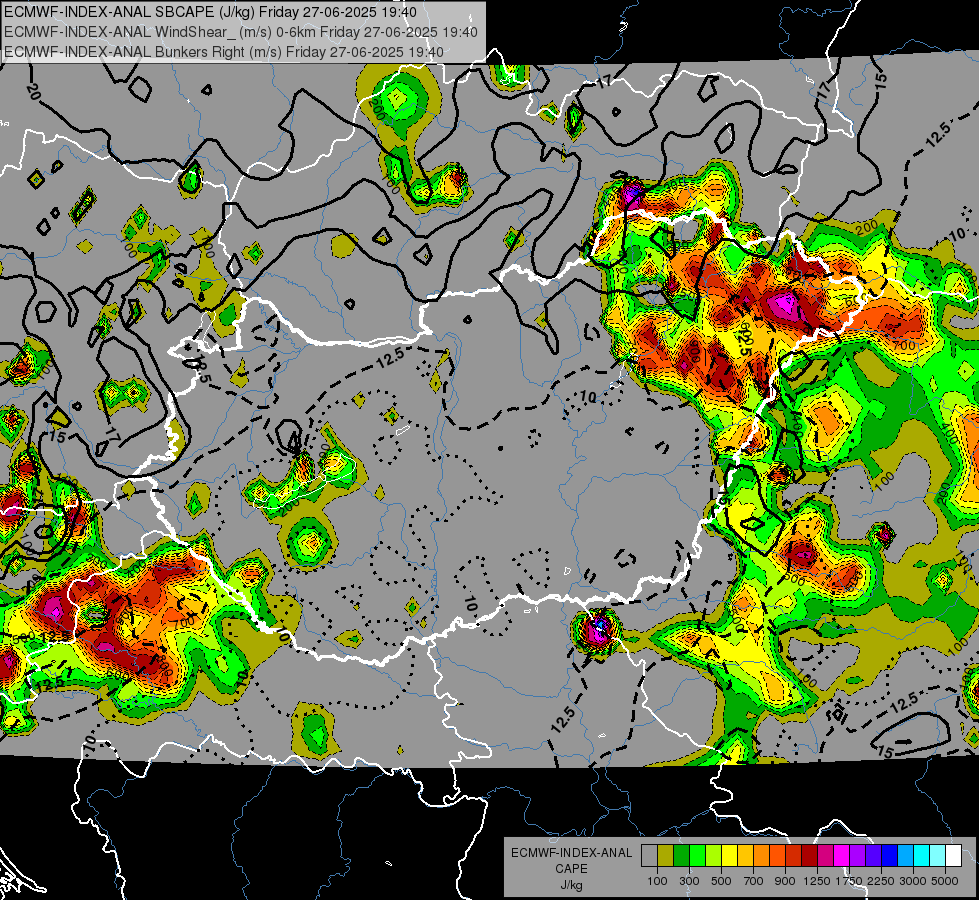979x900 pixels.
Task: Pick the pure blue legend swatch
Action: click(890, 856)
